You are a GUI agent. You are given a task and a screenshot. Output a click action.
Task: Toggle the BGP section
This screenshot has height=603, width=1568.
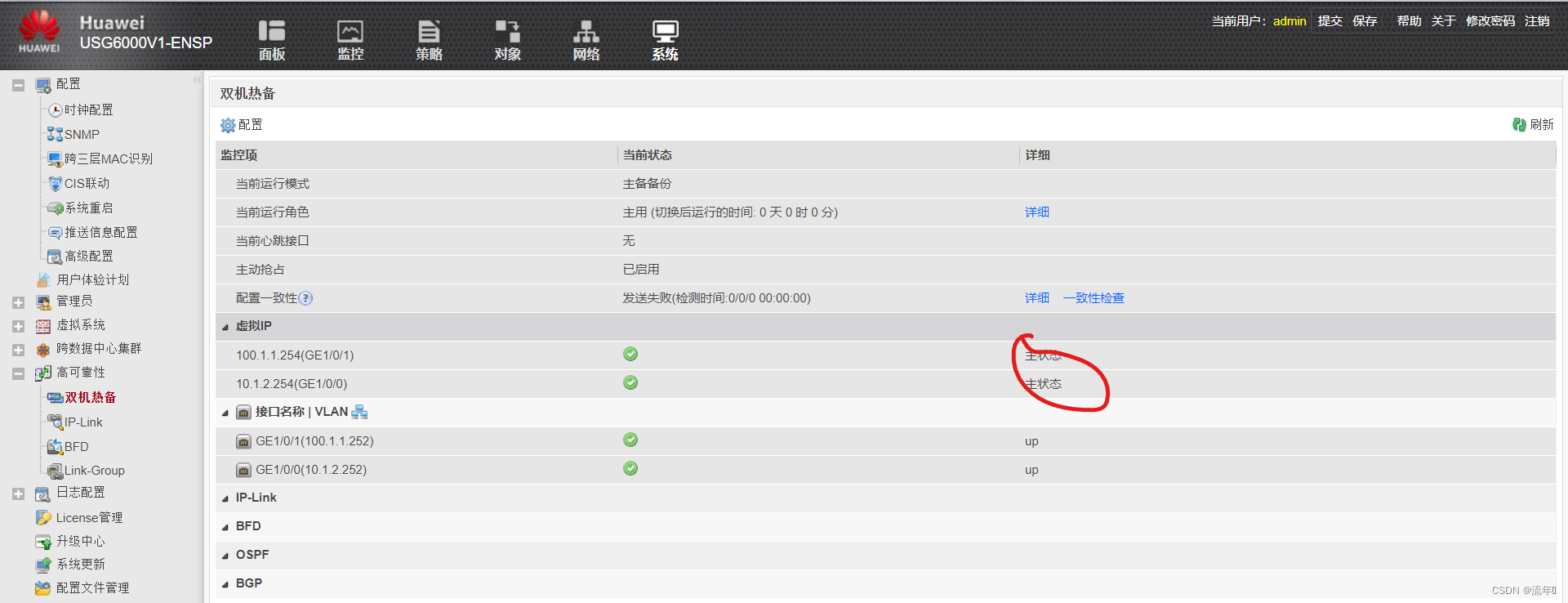click(225, 584)
